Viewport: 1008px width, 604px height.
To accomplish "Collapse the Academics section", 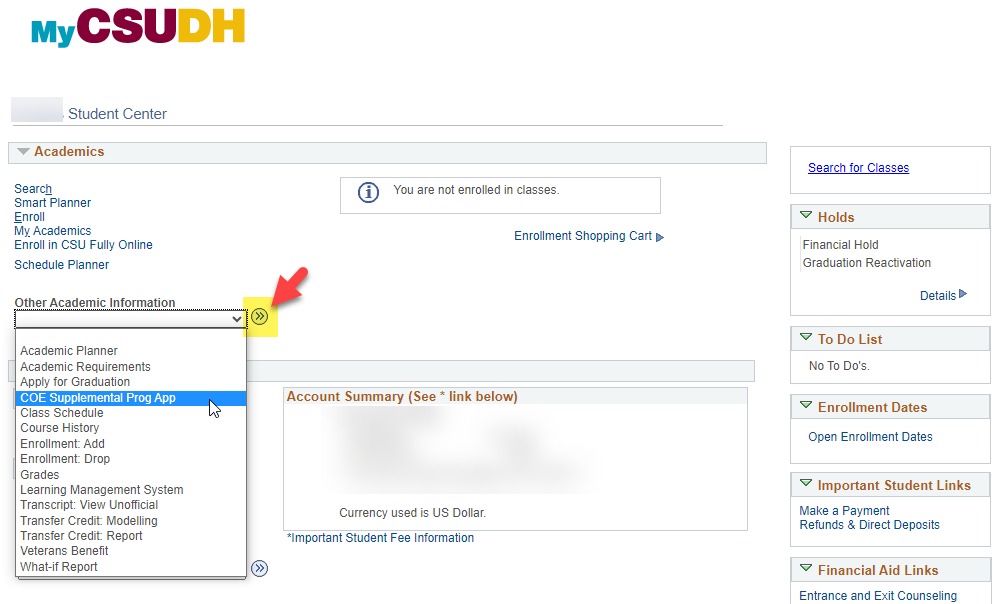I will (24, 152).
